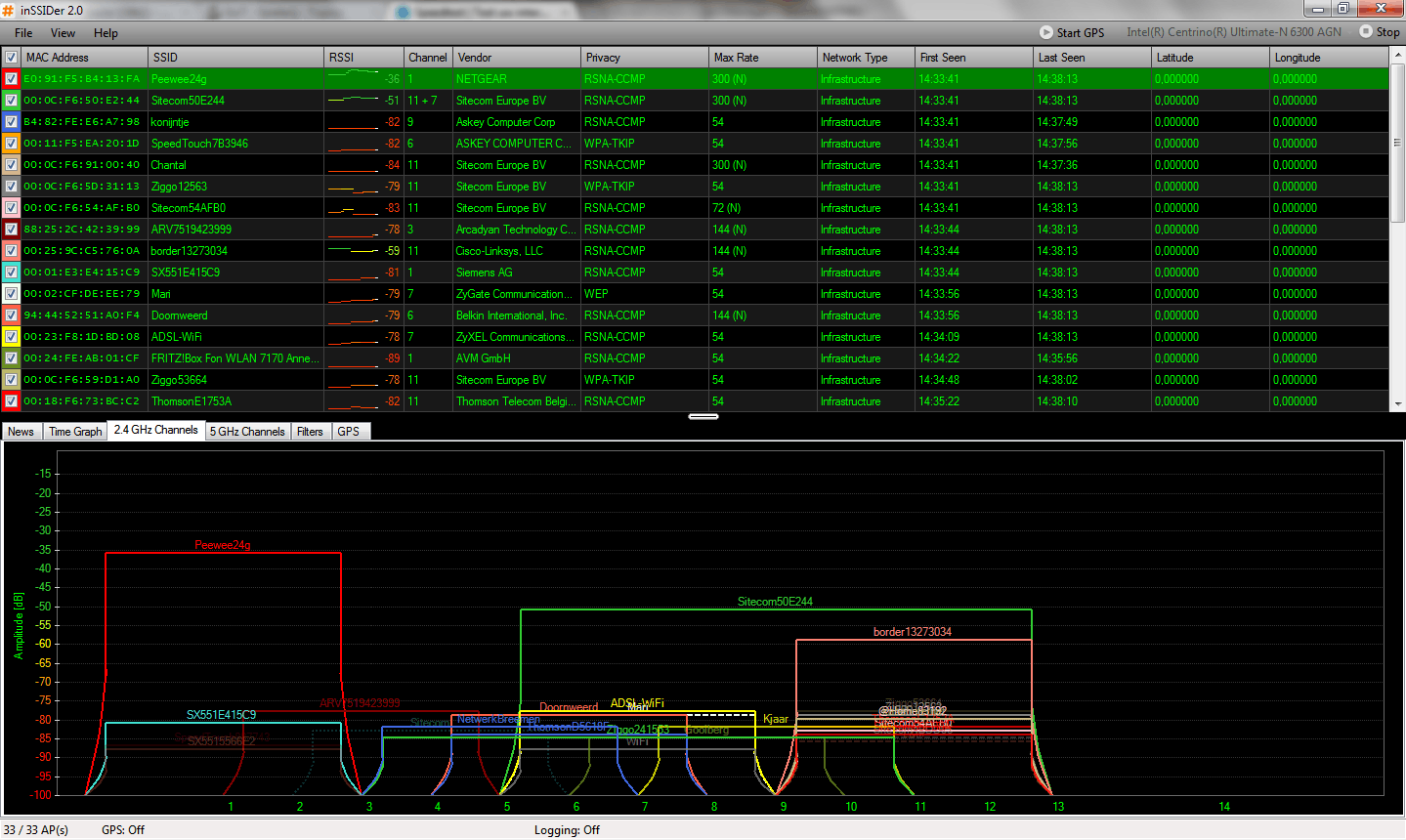The width and height of the screenshot is (1406, 840).
Task: Click the inSSIDer app icon in title bar
Action: [x=8, y=10]
